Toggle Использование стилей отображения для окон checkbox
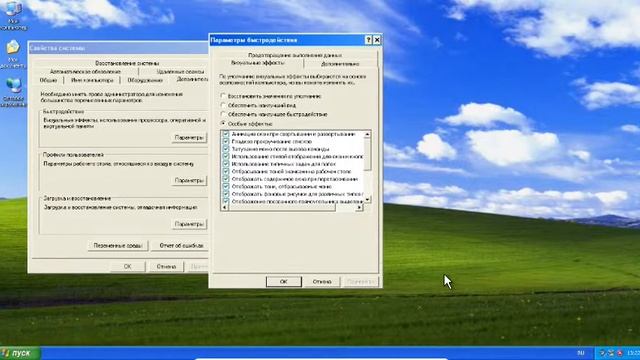The image size is (640, 360). click(226, 156)
